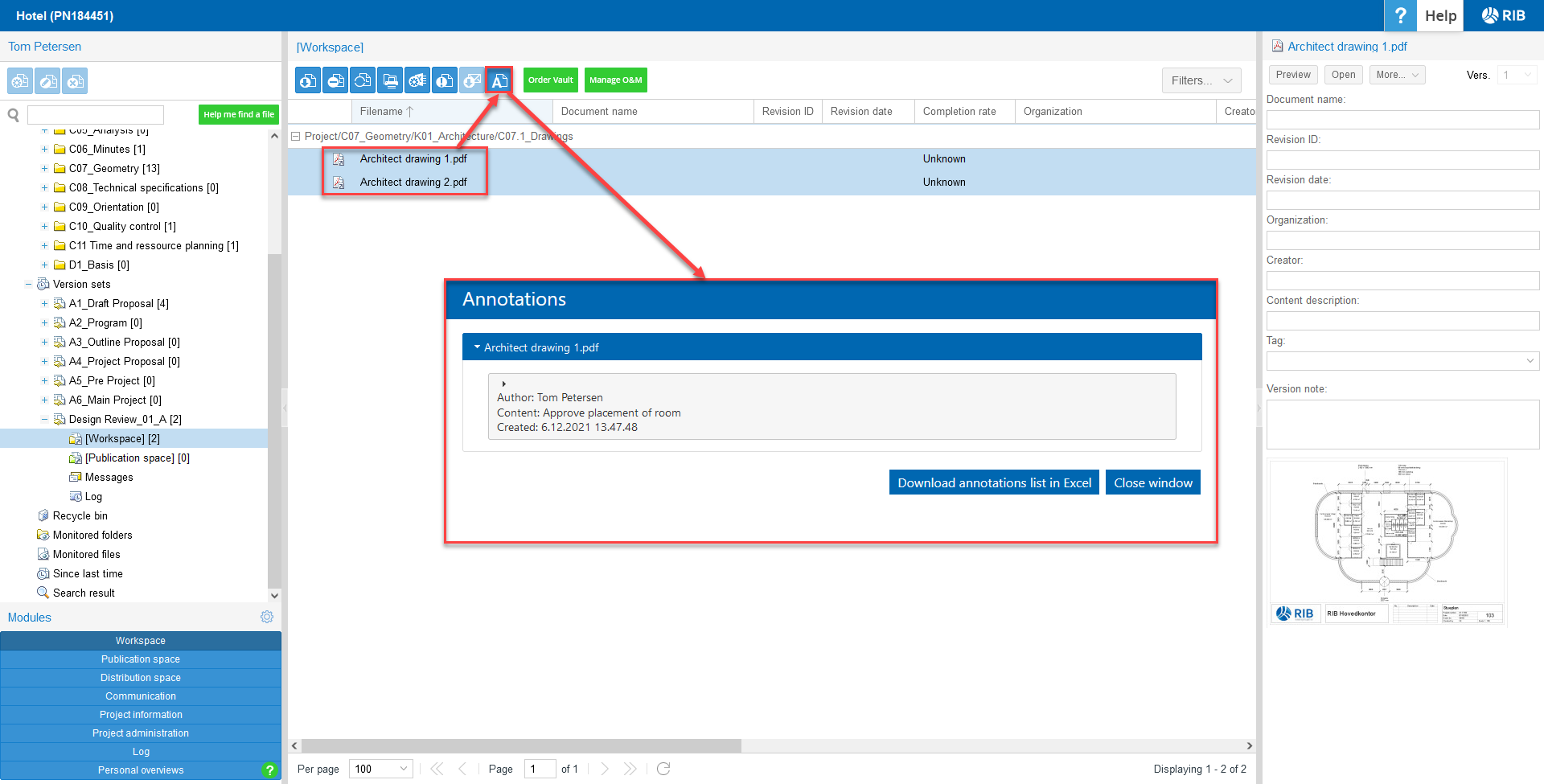Click the download document toolbar icon
The image size is (1544, 784).
click(309, 80)
